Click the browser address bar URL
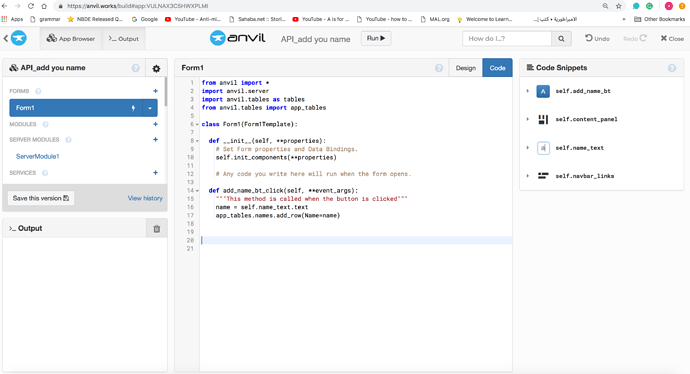 pos(137,6)
